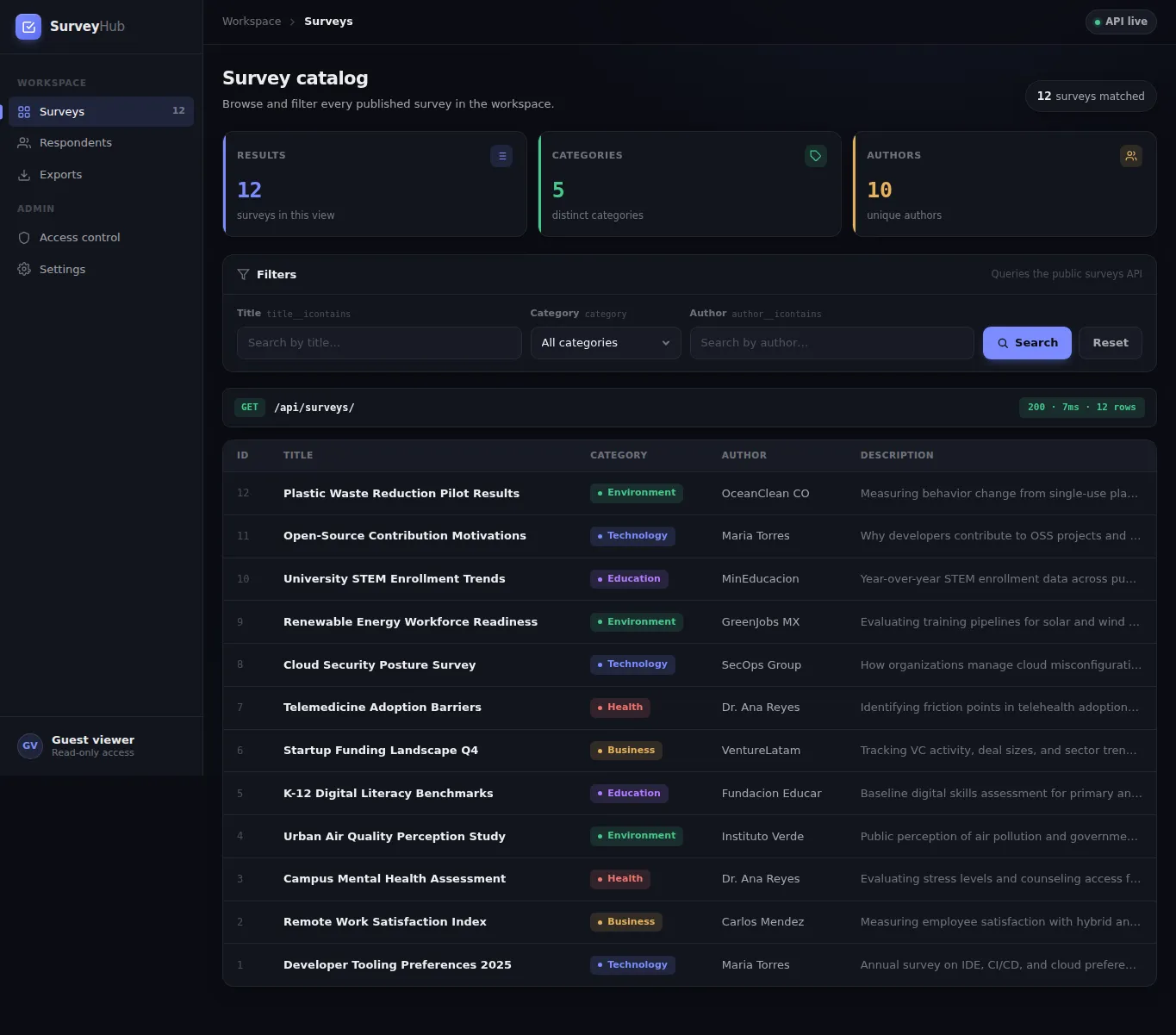The image size is (1176, 1035).
Task: Click the Surveys breadcrumb
Action: click(x=328, y=22)
